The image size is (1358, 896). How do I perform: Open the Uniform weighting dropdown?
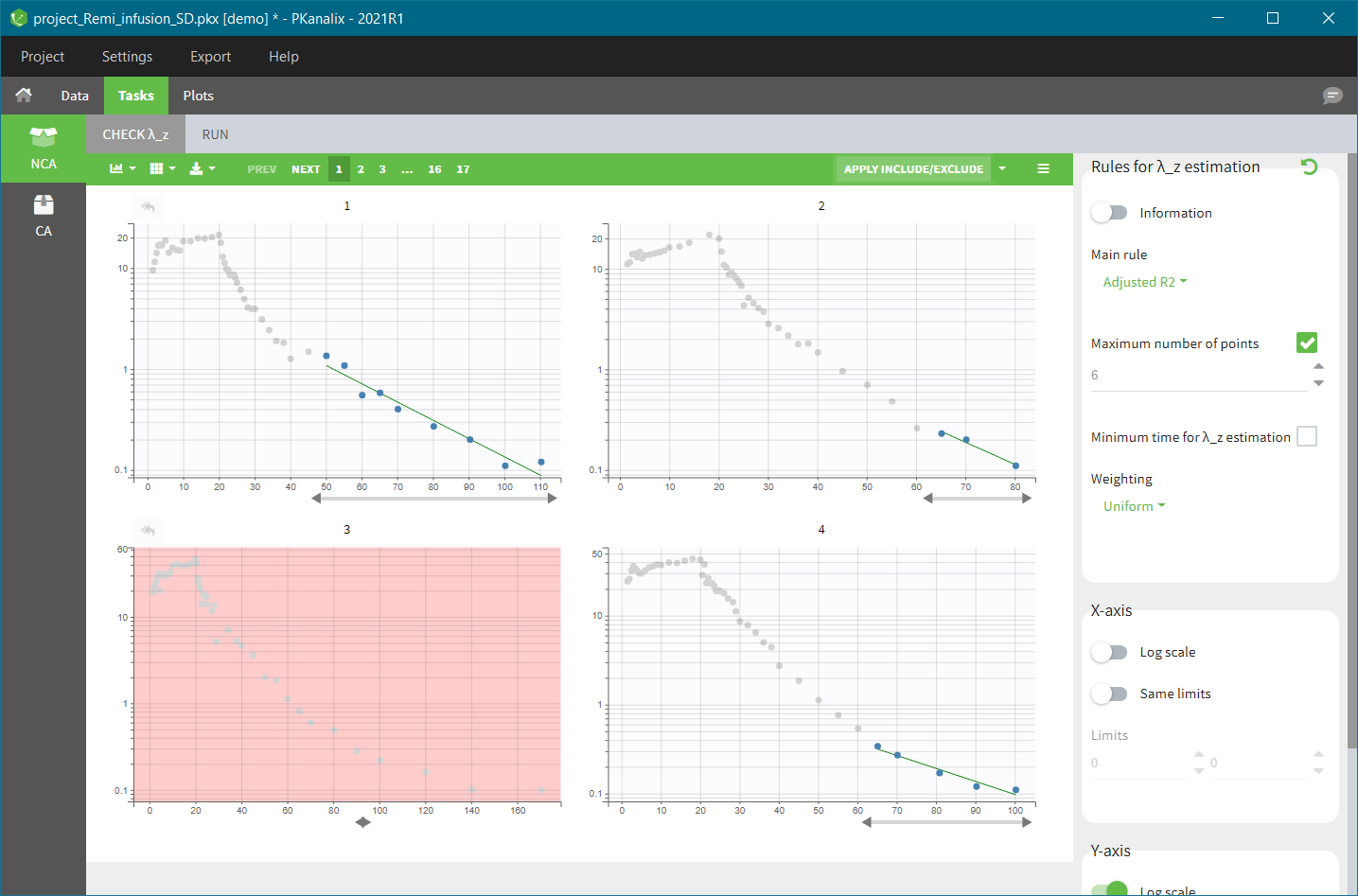(1134, 506)
